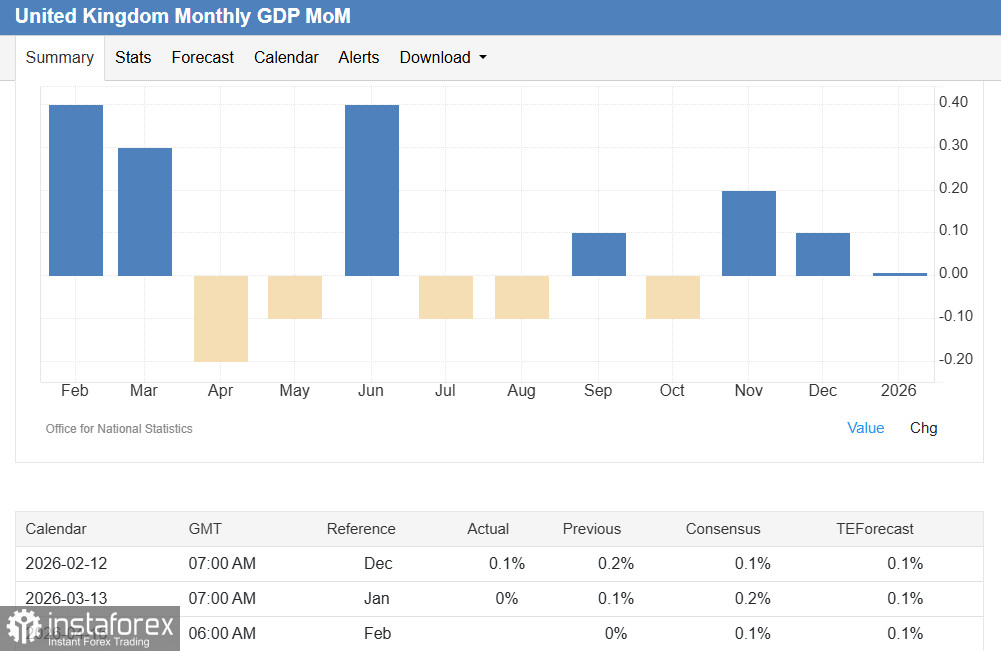Click the InstaForex logo icon
This screenshot has height=651, width=1001.
click(24, 628)
